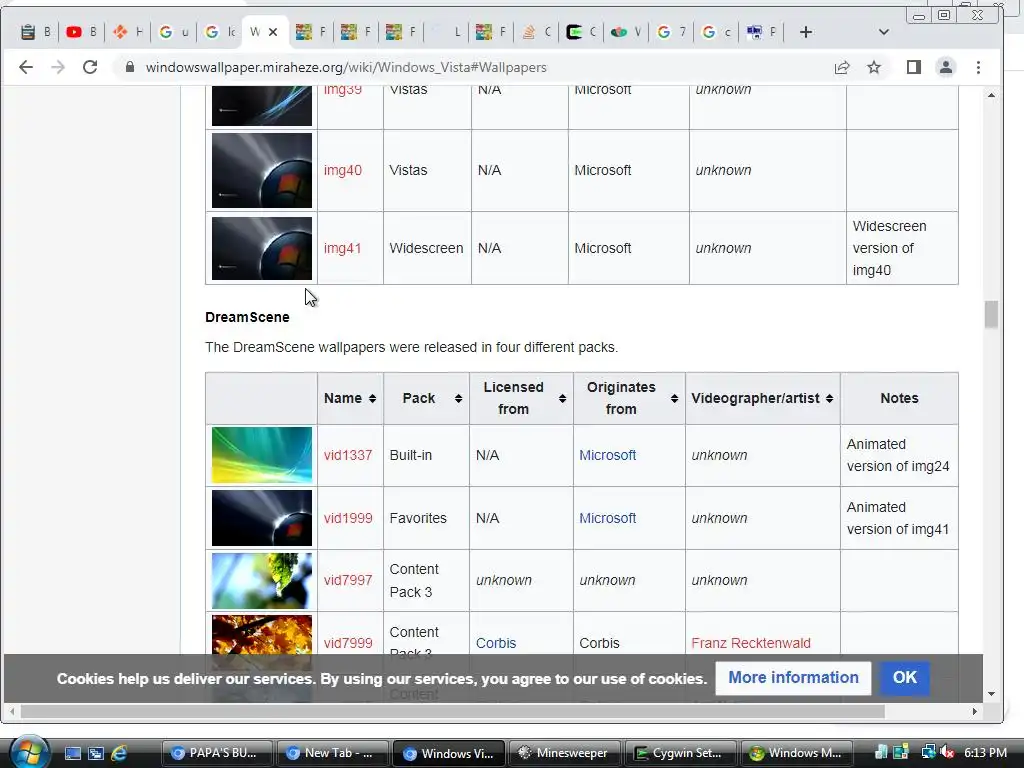The width and height of the screenshot is (1024, 768).
Task: Switch to the Google tab labeled 7
Action: click(671, 32)
